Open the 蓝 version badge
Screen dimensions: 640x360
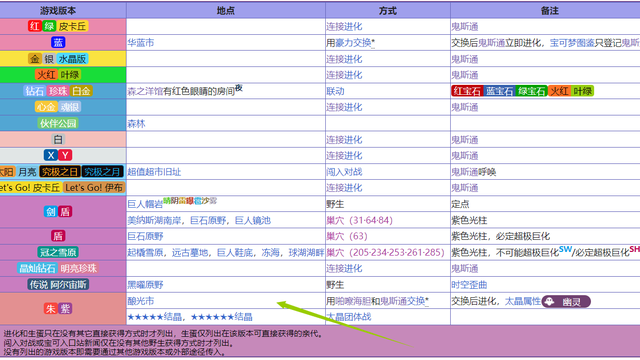click(58, 42)
